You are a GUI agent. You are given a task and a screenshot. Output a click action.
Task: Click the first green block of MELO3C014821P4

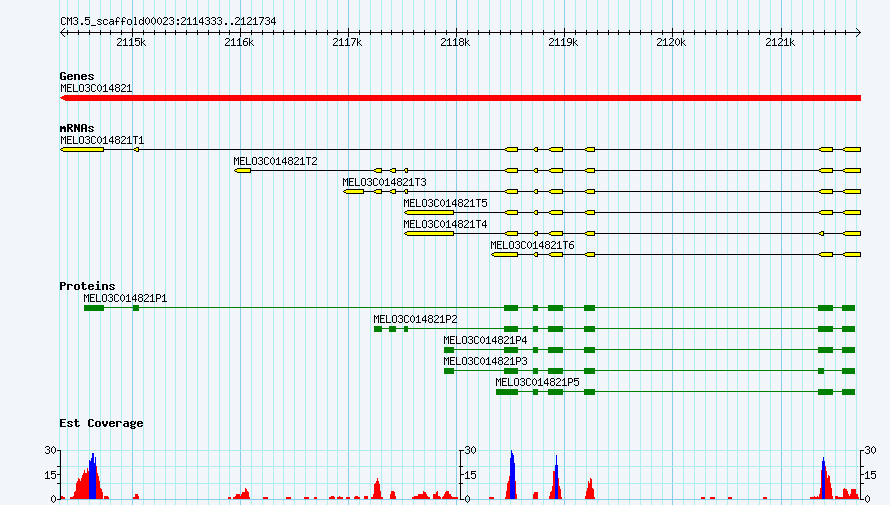tap(449, 350)
